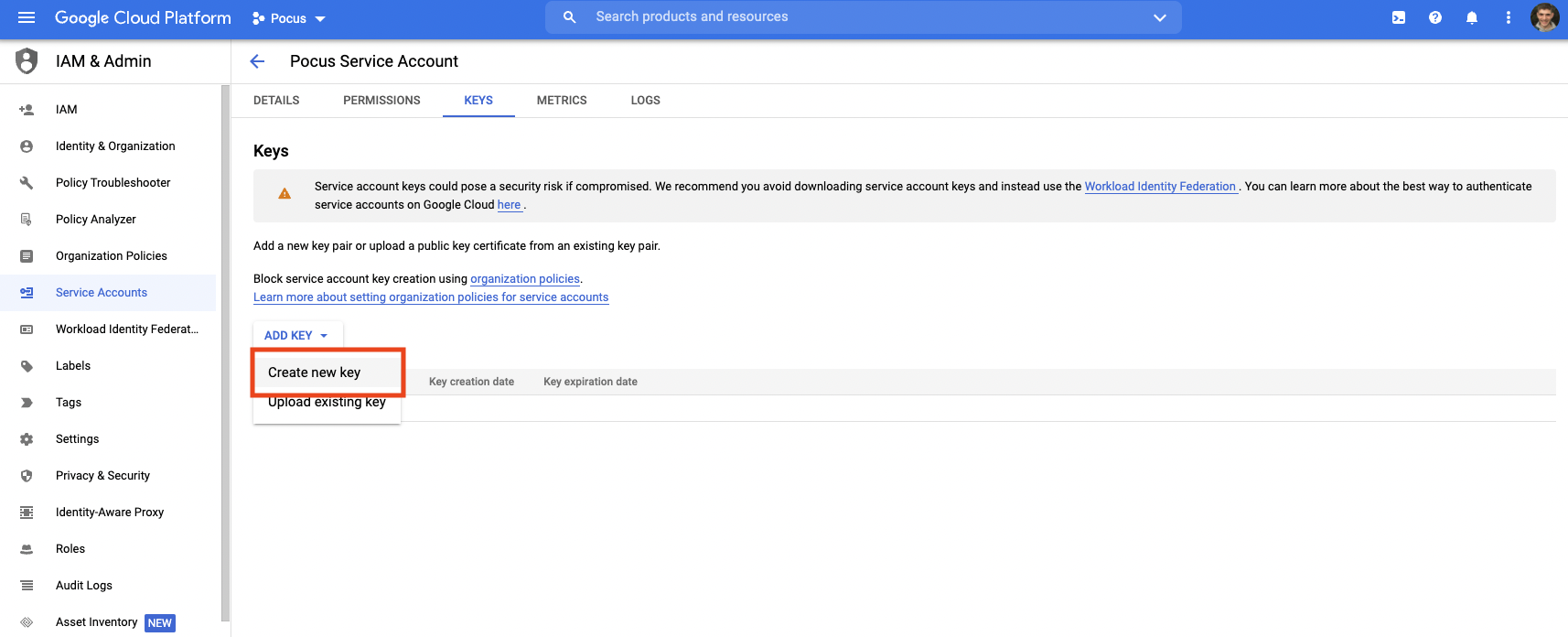
Task: Open Policy Troubleshooter sidebar item
Action: point(108,183)
